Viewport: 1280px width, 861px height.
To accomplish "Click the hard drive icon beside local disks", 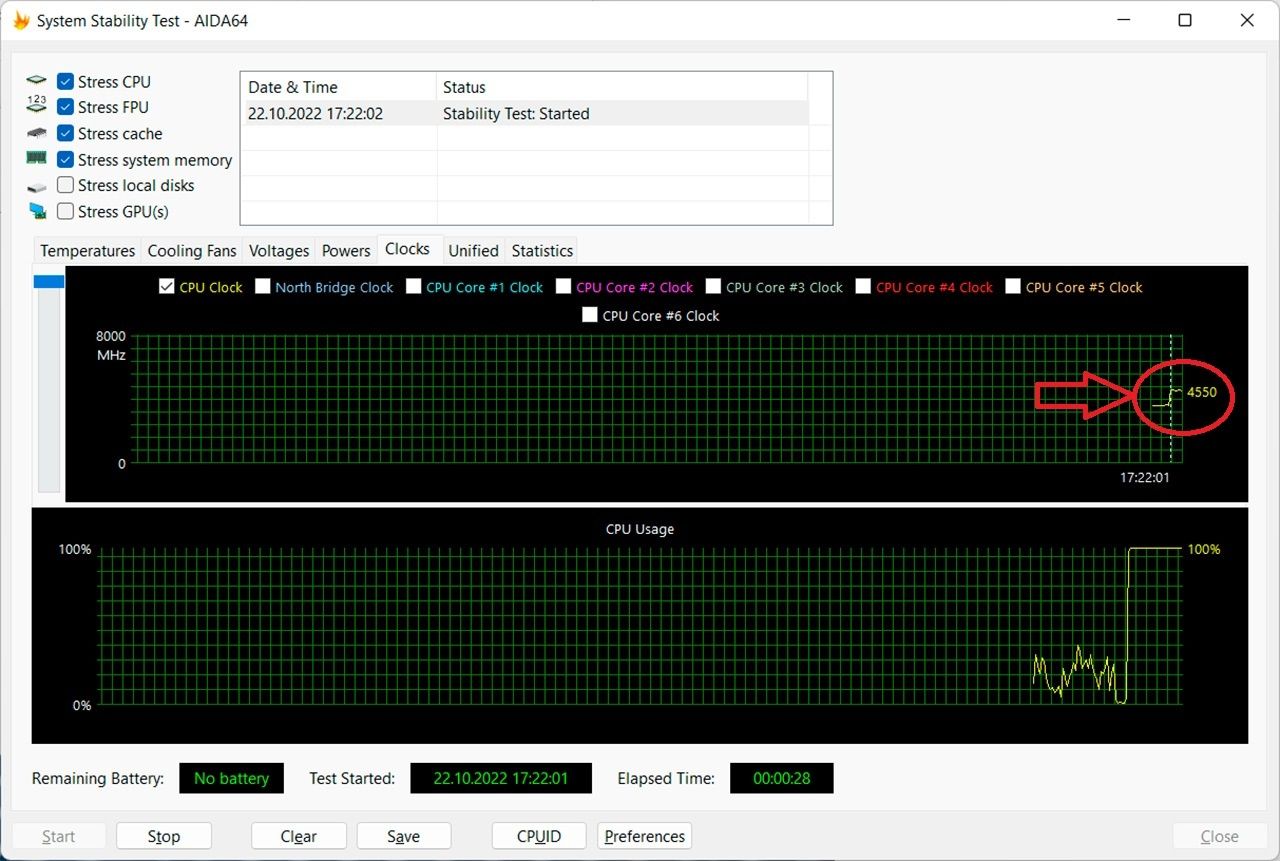I will (37, 186).
